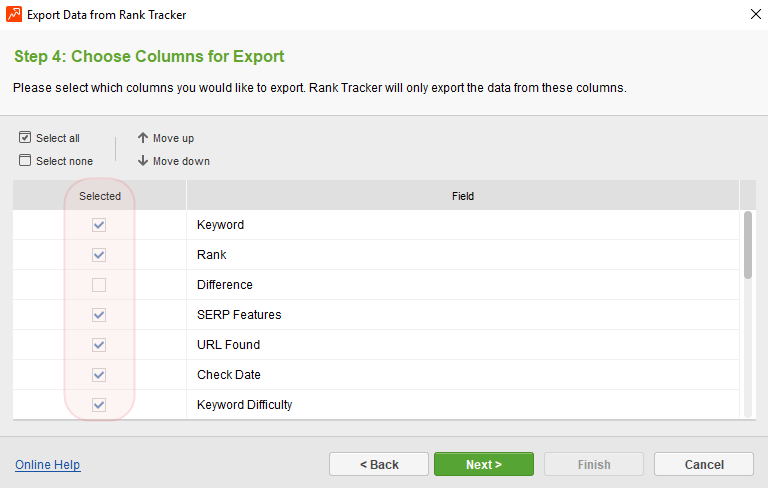Click the Select all checkmark icon

tap(25, 137)
